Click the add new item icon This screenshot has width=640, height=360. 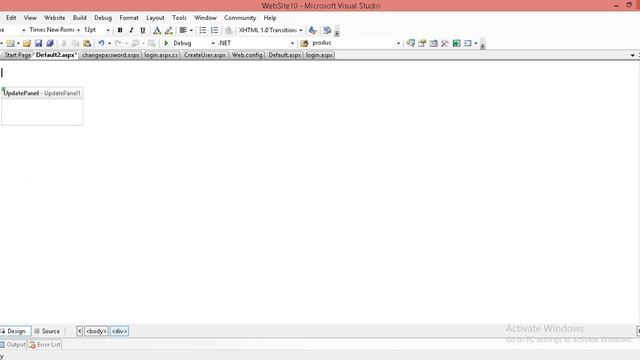tap(11, 43)
